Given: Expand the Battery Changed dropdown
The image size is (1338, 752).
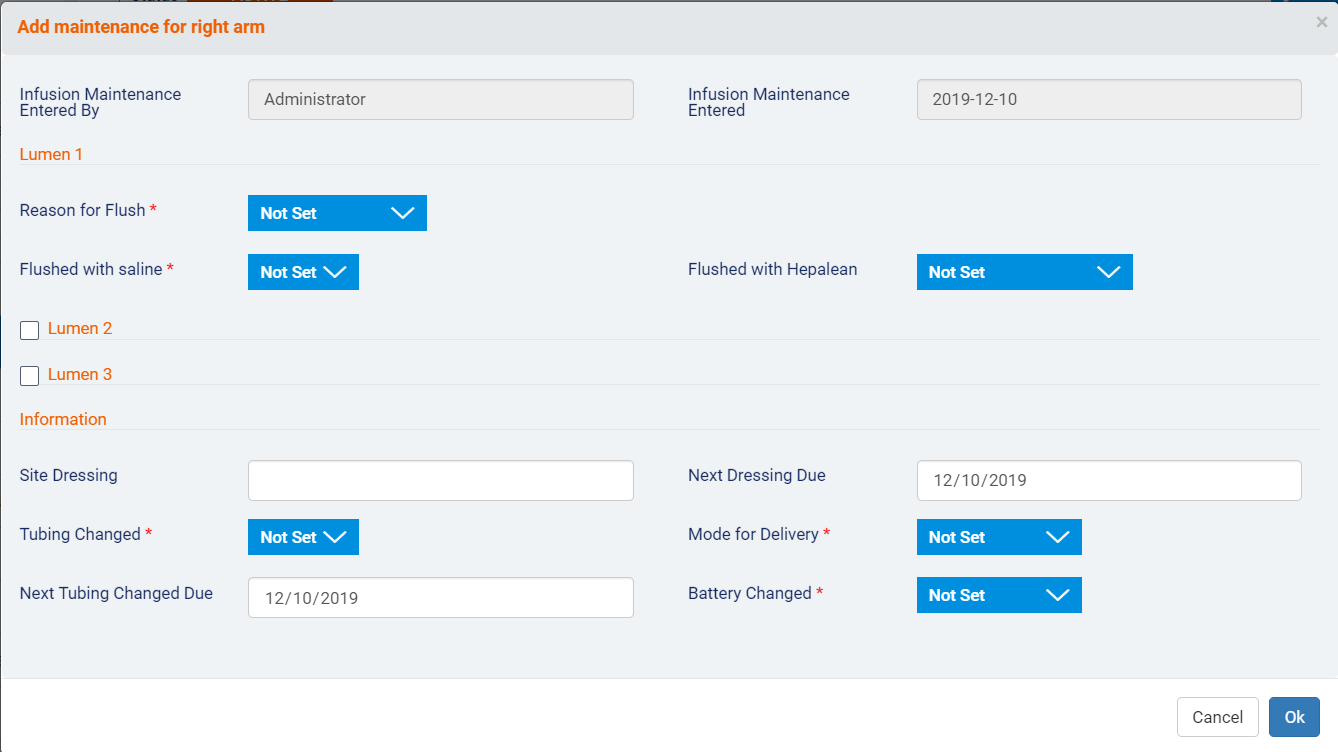Looking at the screenshot, I should click(x=998, y=595).
